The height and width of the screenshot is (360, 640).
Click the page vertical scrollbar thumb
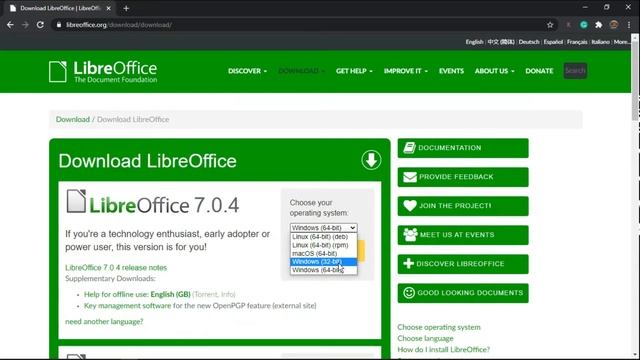coord(635,80)
